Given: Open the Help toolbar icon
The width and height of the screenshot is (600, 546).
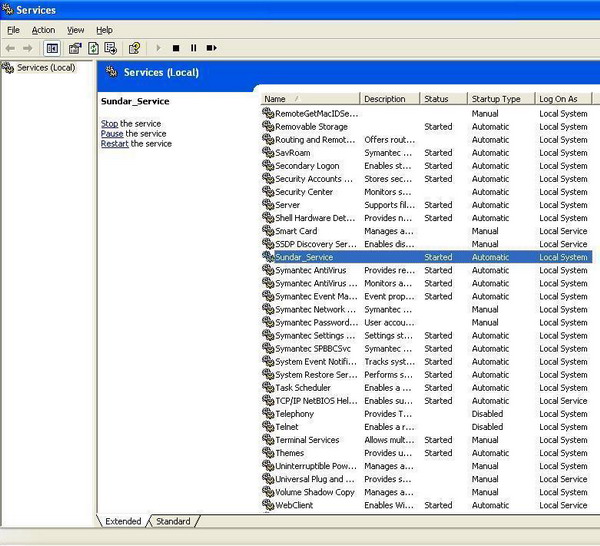Looking at the screenshot, I should pos(134,48).
